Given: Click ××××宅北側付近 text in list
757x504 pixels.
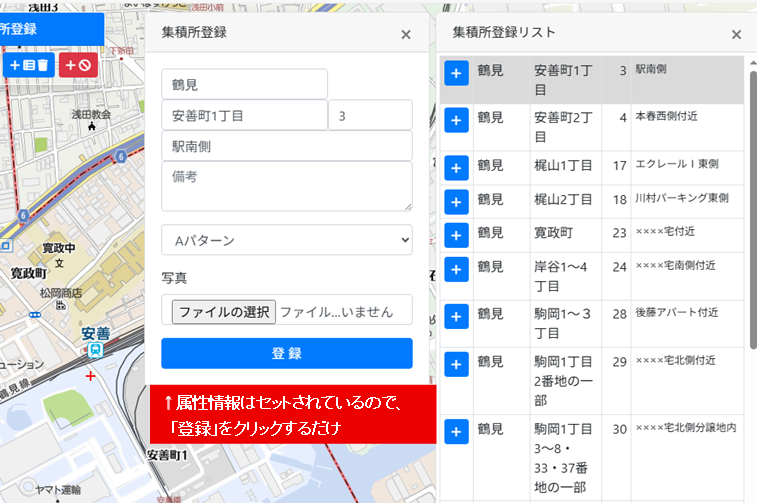Looking at the screenshot, I should (x=675, y=360).
